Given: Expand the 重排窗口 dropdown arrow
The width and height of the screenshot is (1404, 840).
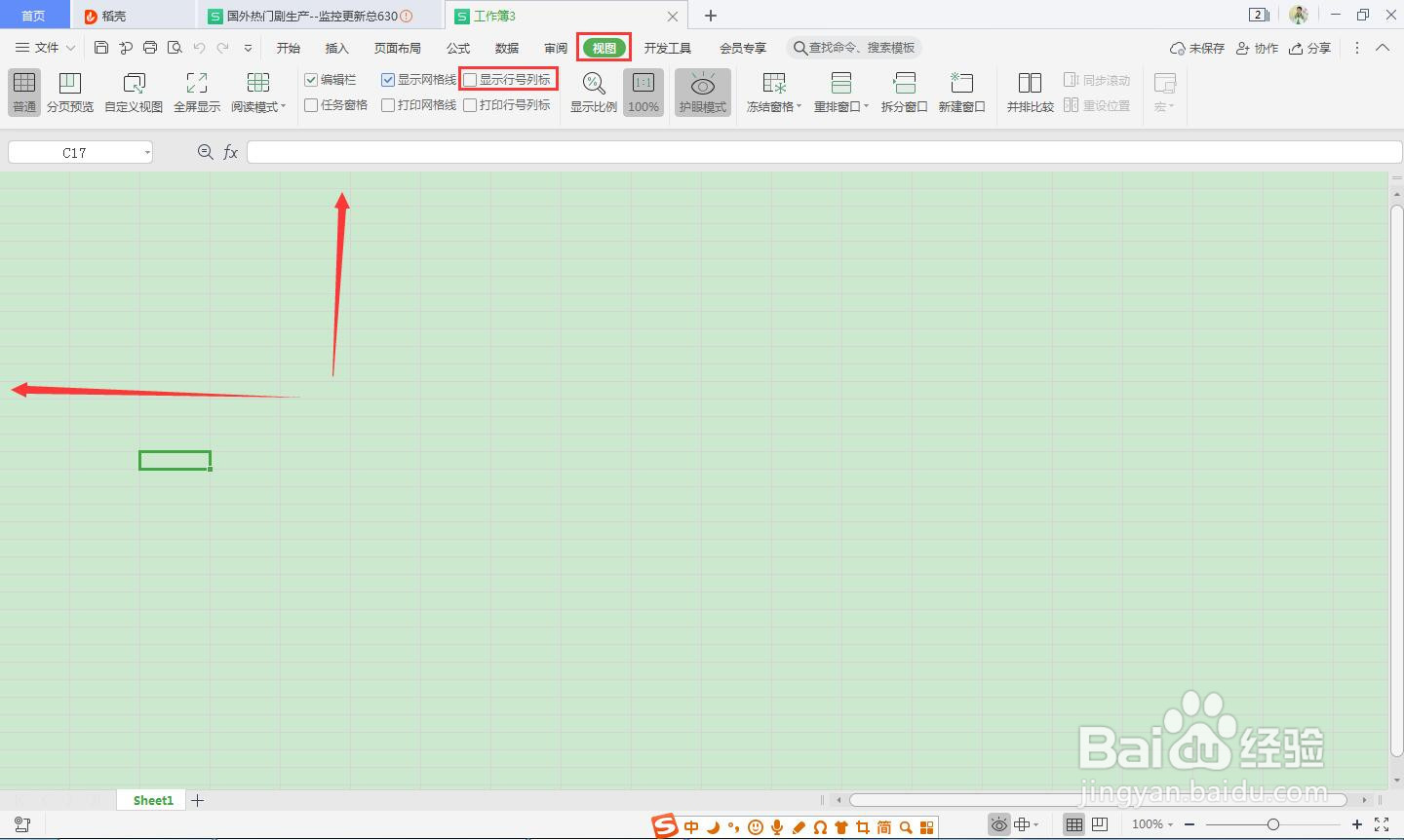Looking at the screenshot, I should pos(866,106).
